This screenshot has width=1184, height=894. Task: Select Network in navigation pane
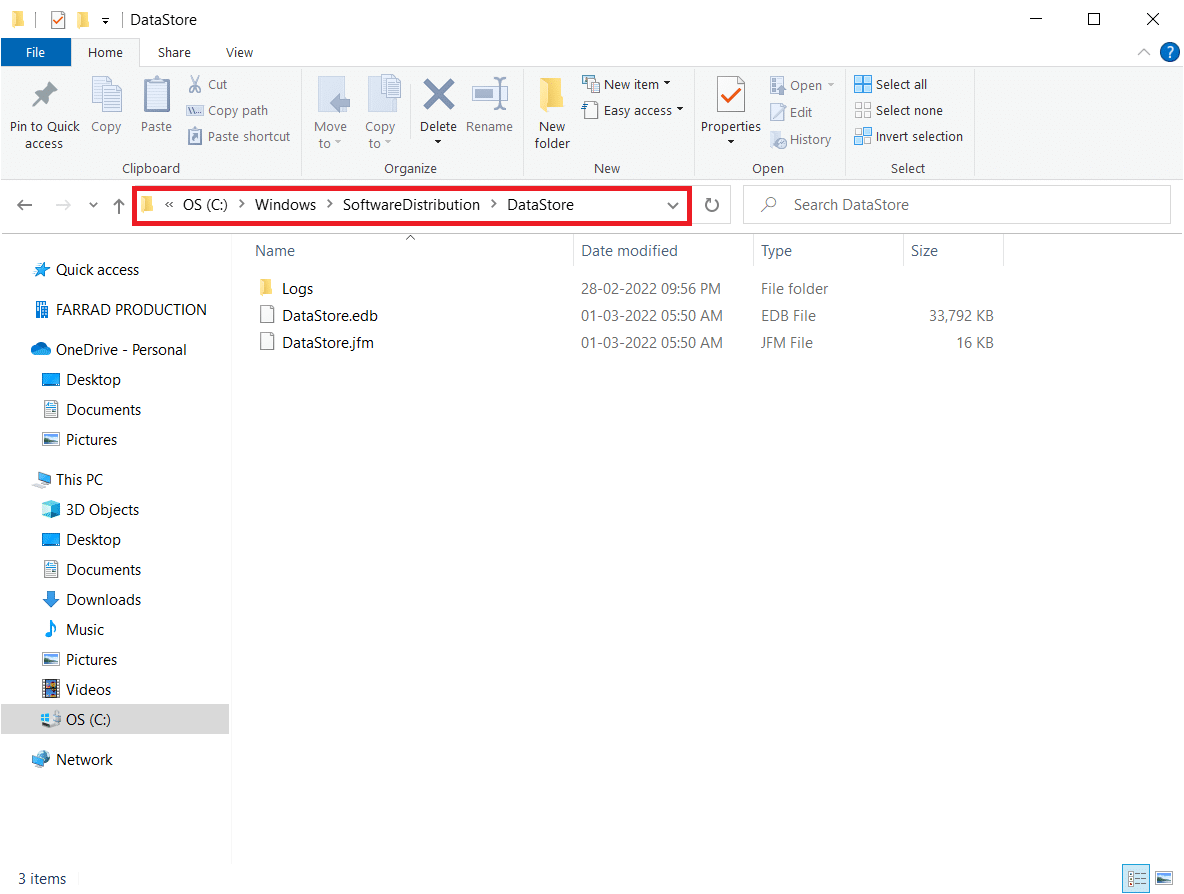pyautogui.click(x=84, y=760)
